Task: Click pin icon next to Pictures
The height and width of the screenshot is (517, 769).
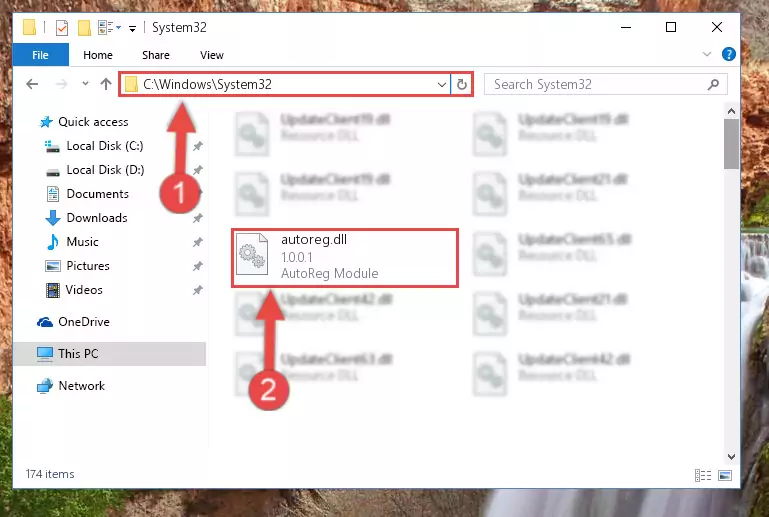Action: pos(197,266)
